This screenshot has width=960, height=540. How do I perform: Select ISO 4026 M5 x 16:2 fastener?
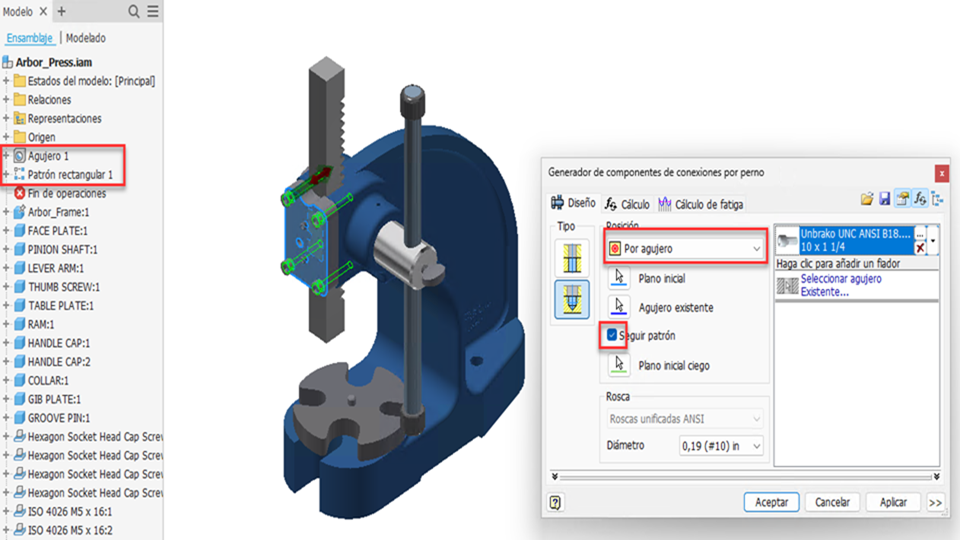tap(70, 530)
